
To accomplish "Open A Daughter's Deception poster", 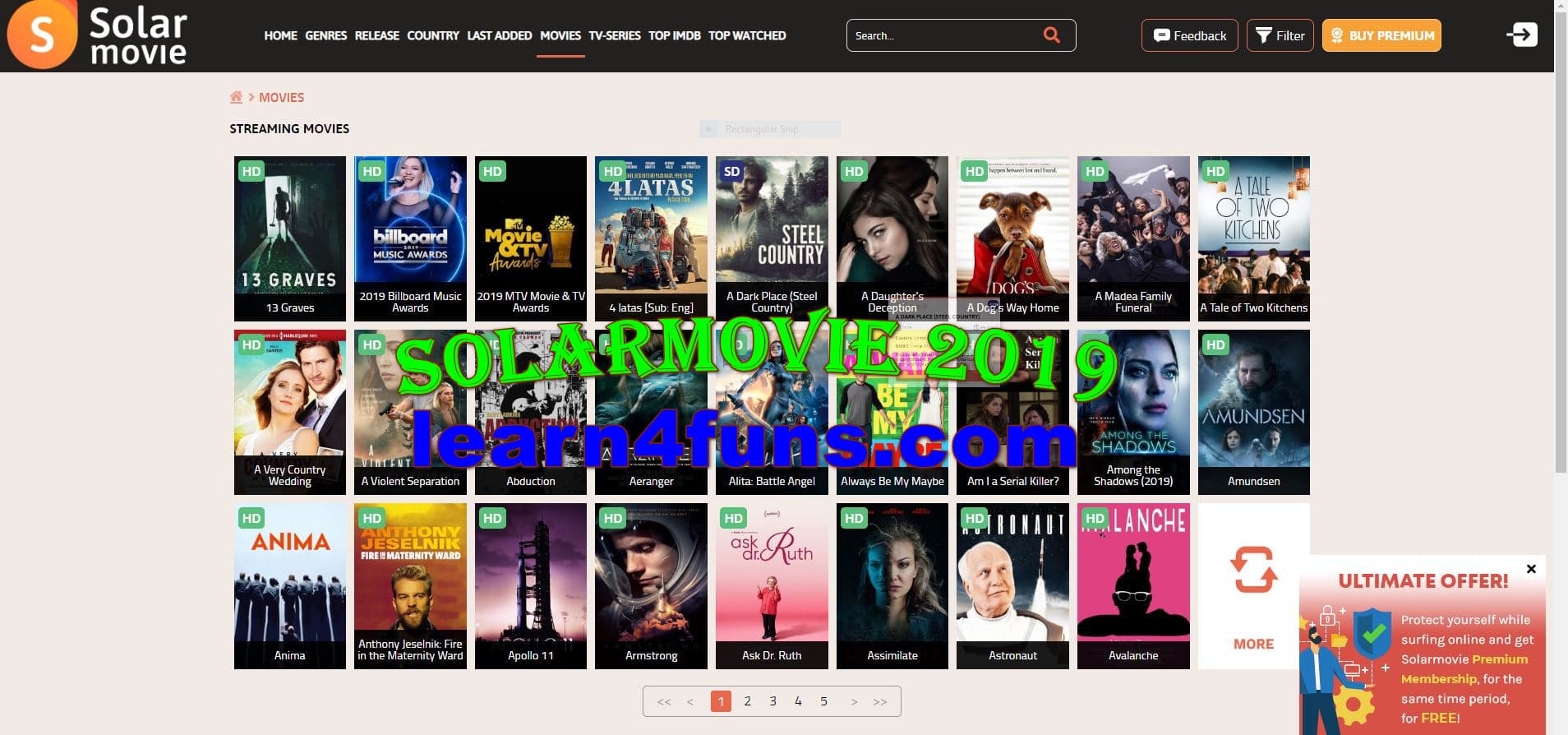I will tap(892, 238).
